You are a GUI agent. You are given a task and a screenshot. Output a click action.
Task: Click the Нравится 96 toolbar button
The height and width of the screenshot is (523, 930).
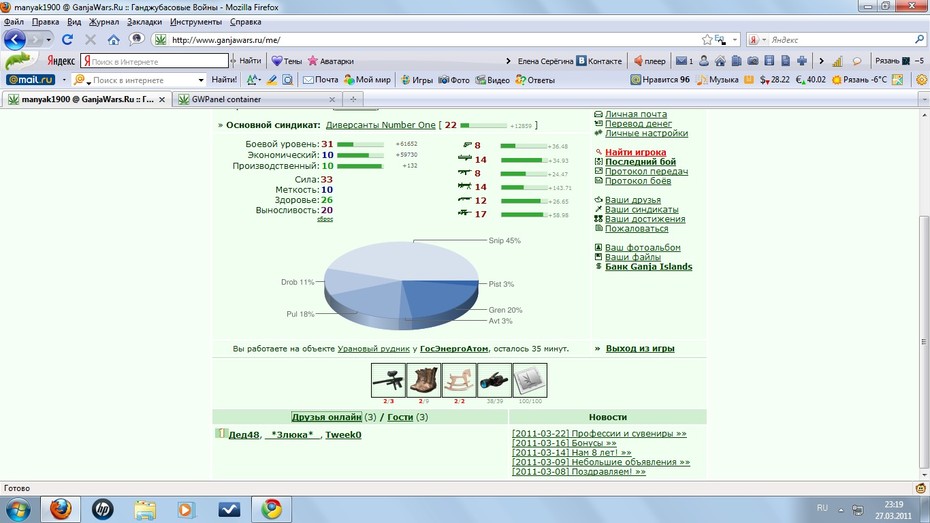tap(660, 79)
